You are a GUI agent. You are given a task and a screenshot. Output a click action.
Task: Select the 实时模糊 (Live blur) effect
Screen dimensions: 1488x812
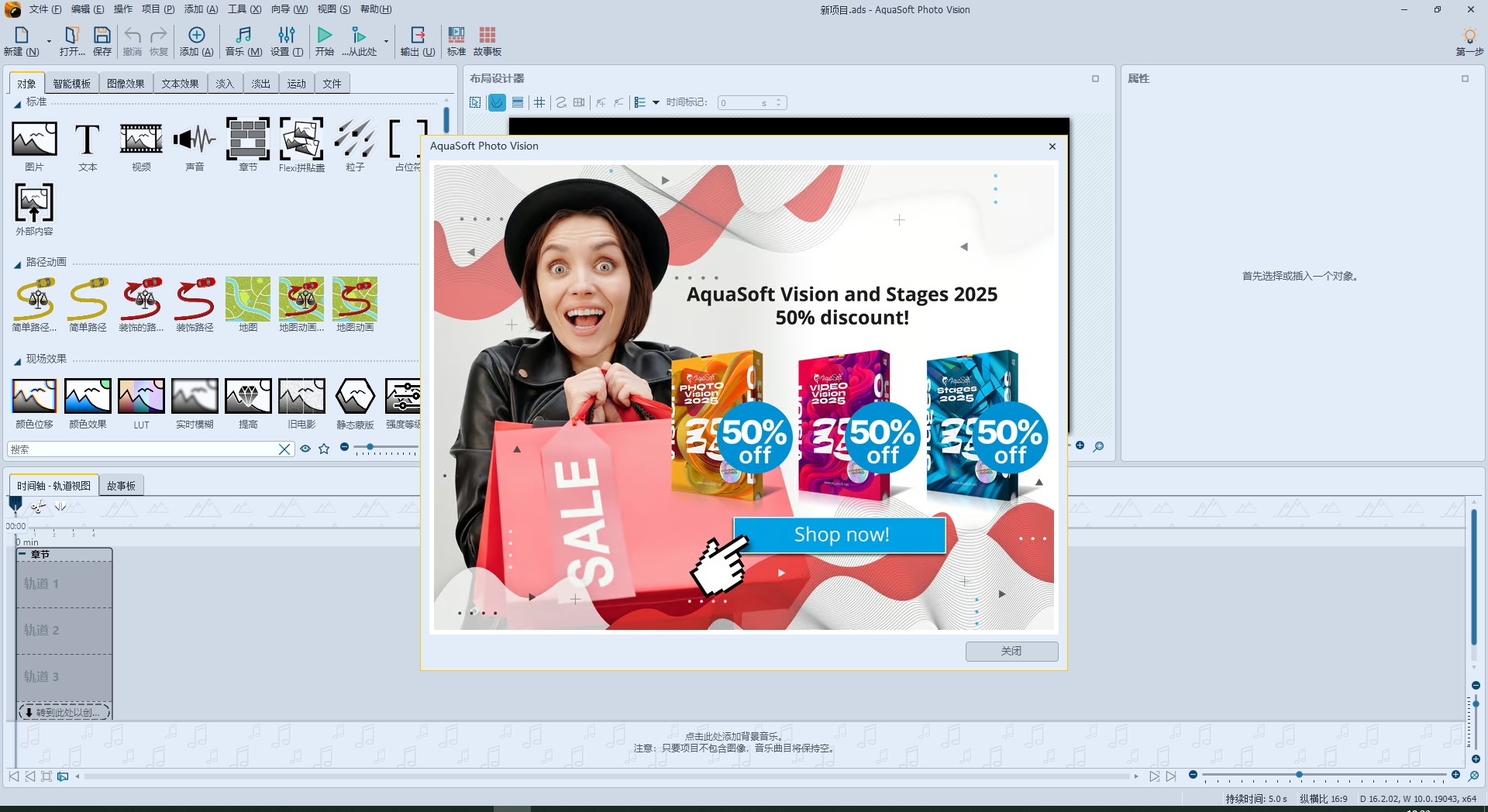click(x=195, y=396)
